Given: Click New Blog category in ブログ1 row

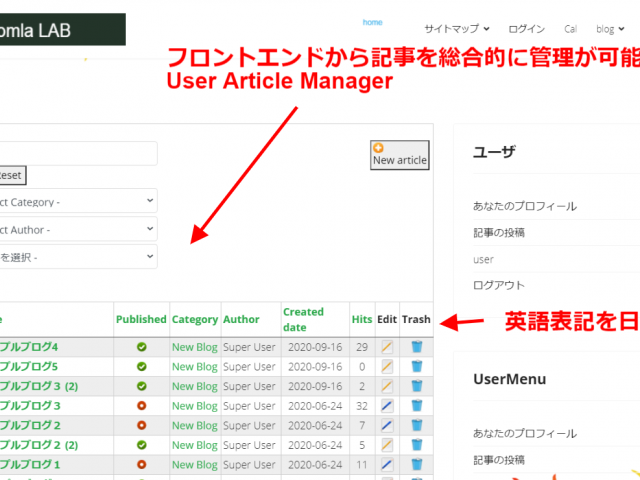Looking at the screenshot, I should pos(195,464).
